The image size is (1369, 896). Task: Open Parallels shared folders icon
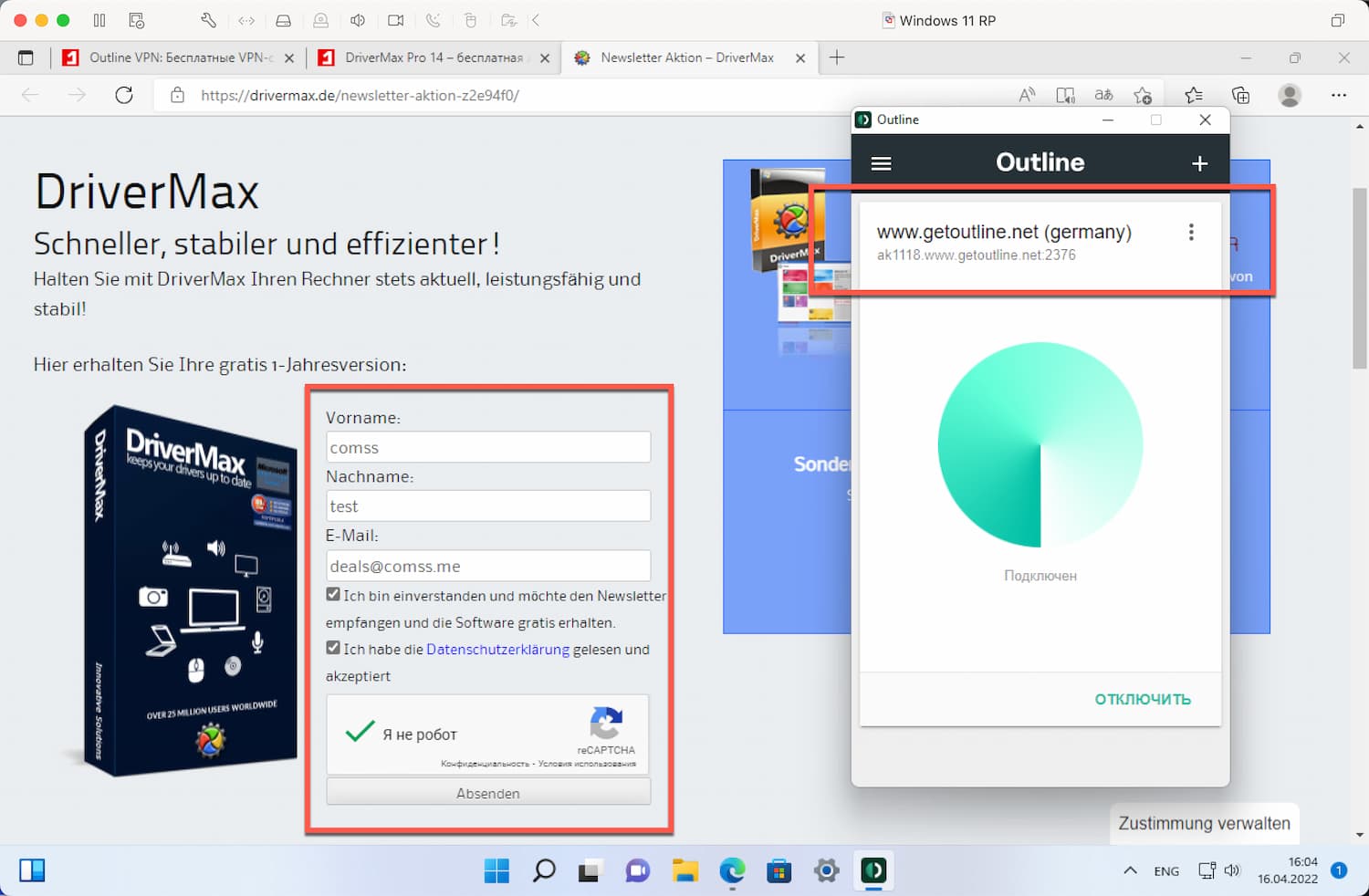[x=509, y=20]
